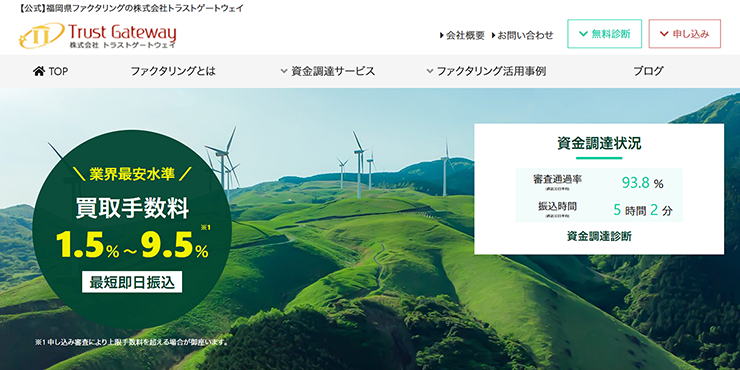Viewport: 740px width, 370px height.
Task: Expand the 資金調達サービス dropdown menu
Action: point(328,71)
